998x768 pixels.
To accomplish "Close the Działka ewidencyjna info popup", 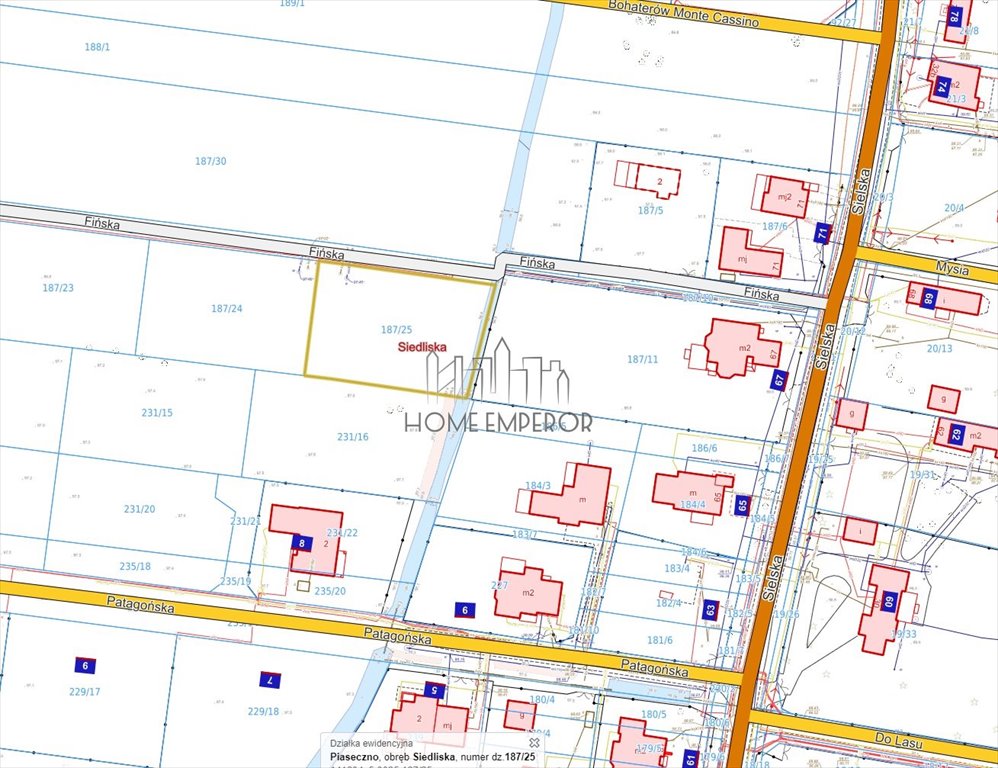I will pos(535,743).
